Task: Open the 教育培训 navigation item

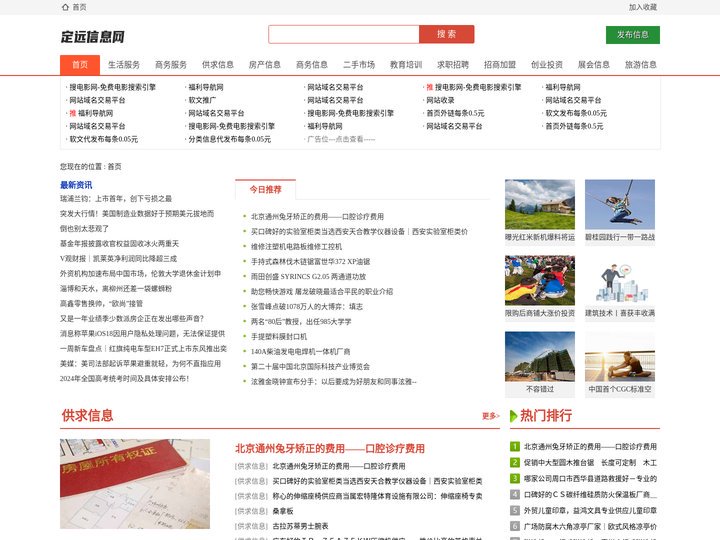Action: pyautogui.click(x=406, y=65)
